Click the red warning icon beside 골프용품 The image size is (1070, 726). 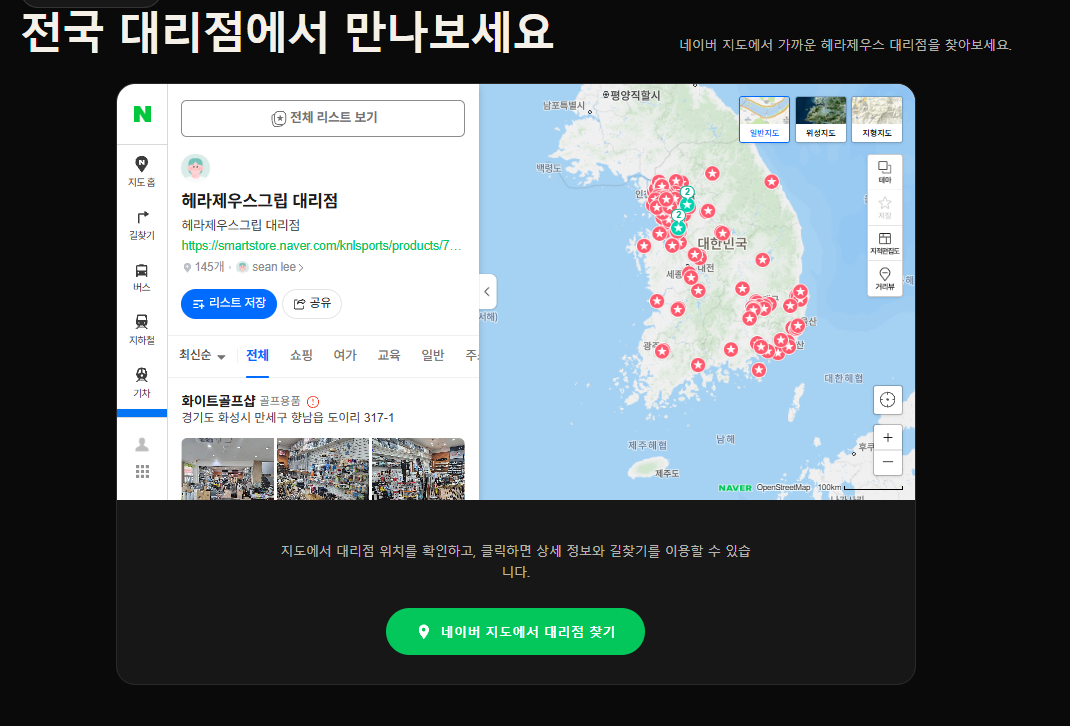click(x=313, y=402)
